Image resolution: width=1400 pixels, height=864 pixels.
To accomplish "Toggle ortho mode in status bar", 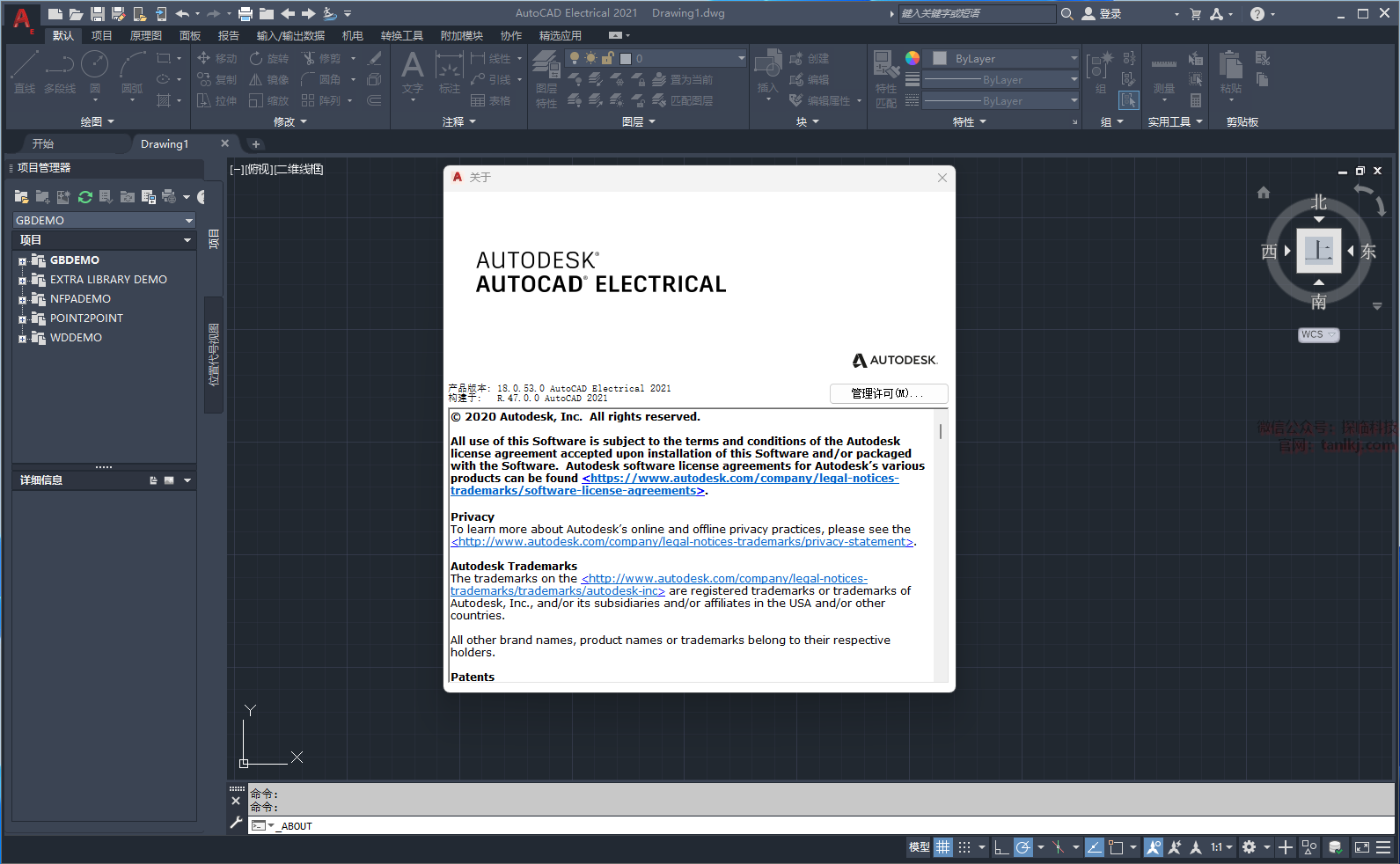I will click(x=1001, y=847).
